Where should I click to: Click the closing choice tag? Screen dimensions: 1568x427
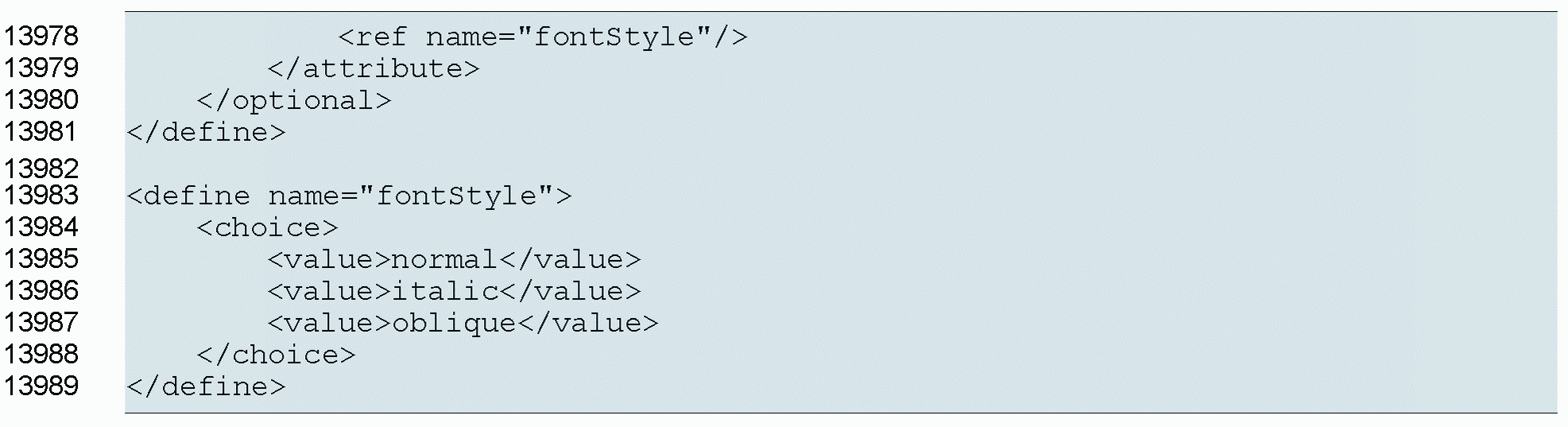click(276, 355)
